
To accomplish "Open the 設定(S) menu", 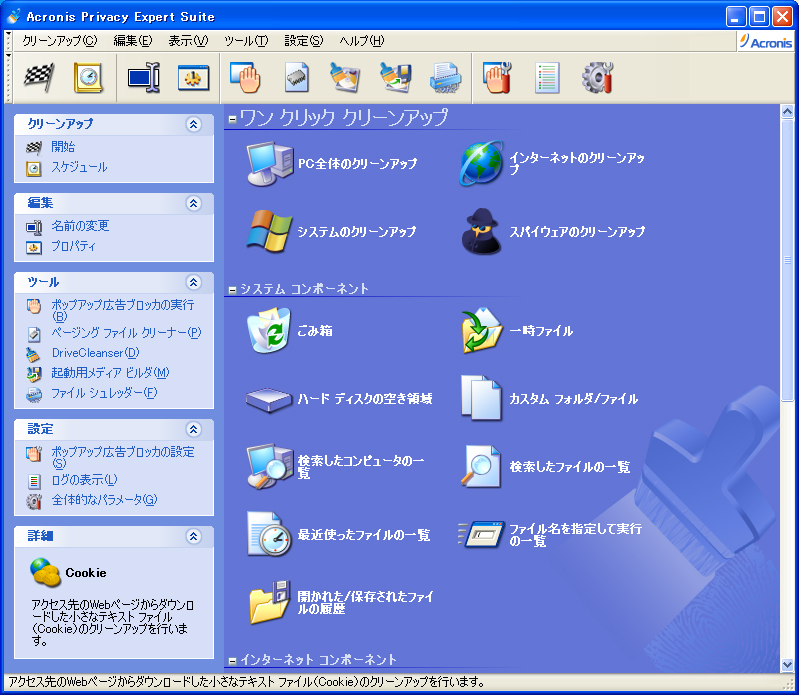I will (x=304, y=41).
